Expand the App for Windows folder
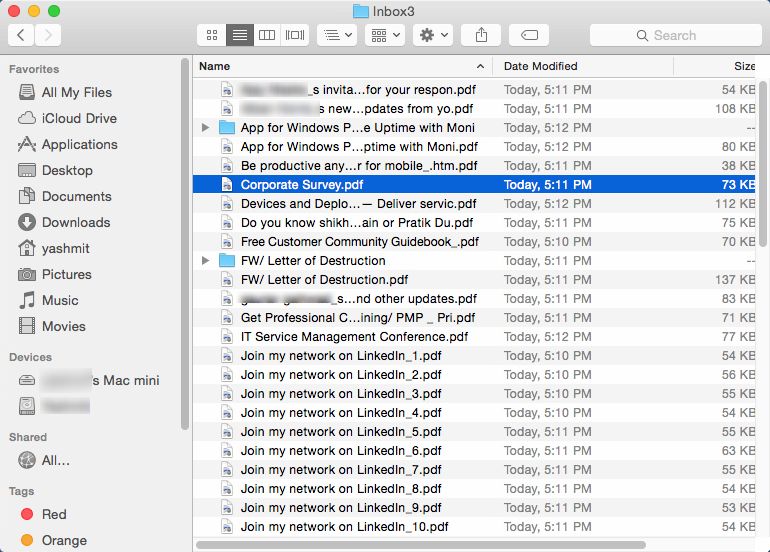The width and height of the screenshot is (770, 552). tap(206, 128)
